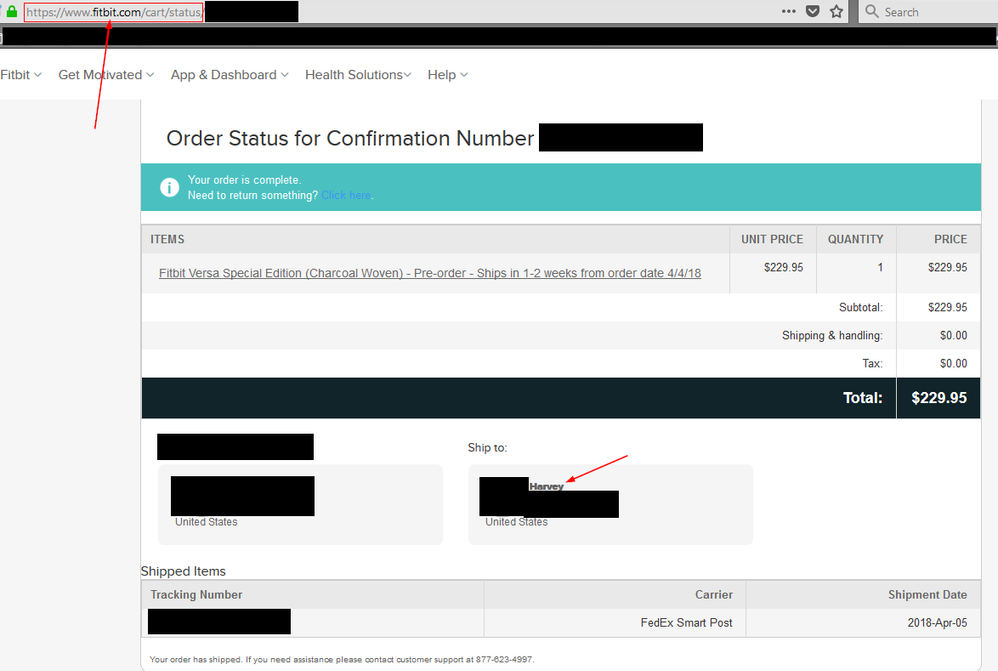The width and height of the screenshot is (998, 671).
Task: Expand the Get Motivated dropdown
Action: pyautogui.click(x=106, y=74)
